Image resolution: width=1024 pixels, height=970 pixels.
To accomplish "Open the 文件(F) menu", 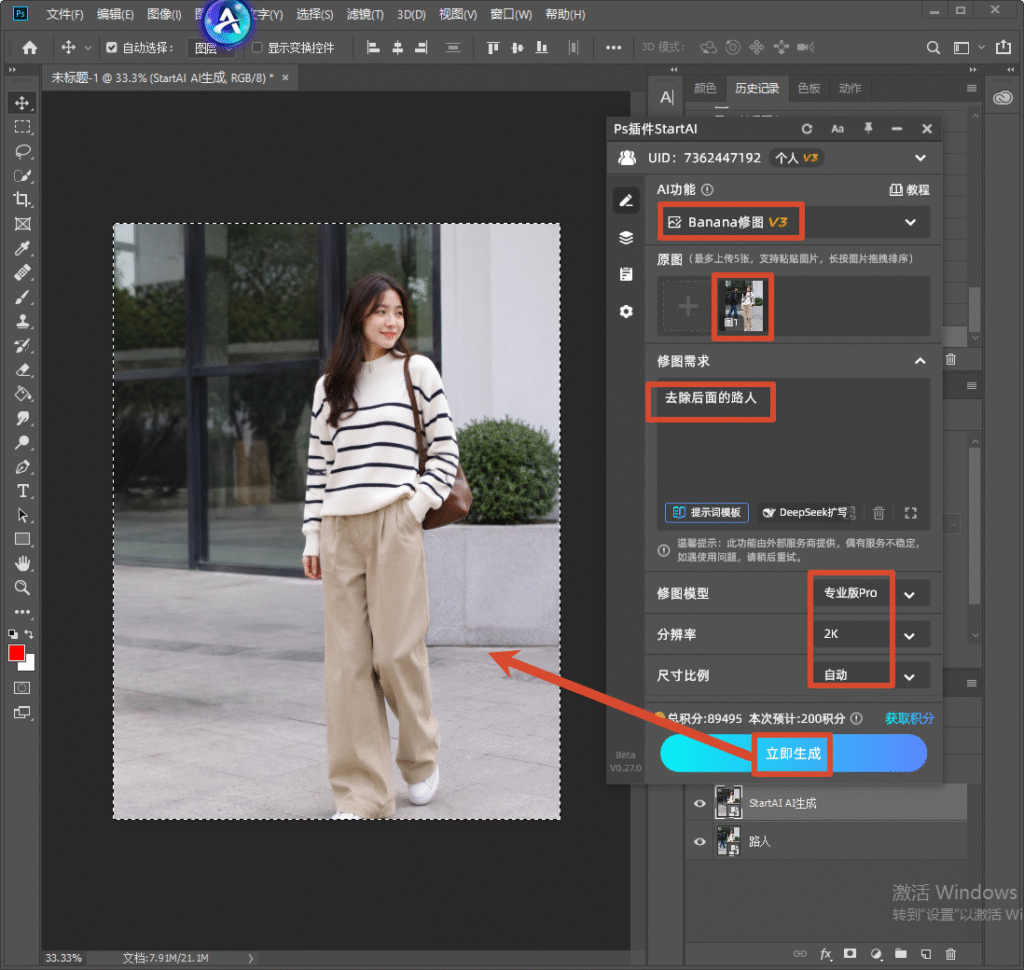I will [x=64, y=14].
